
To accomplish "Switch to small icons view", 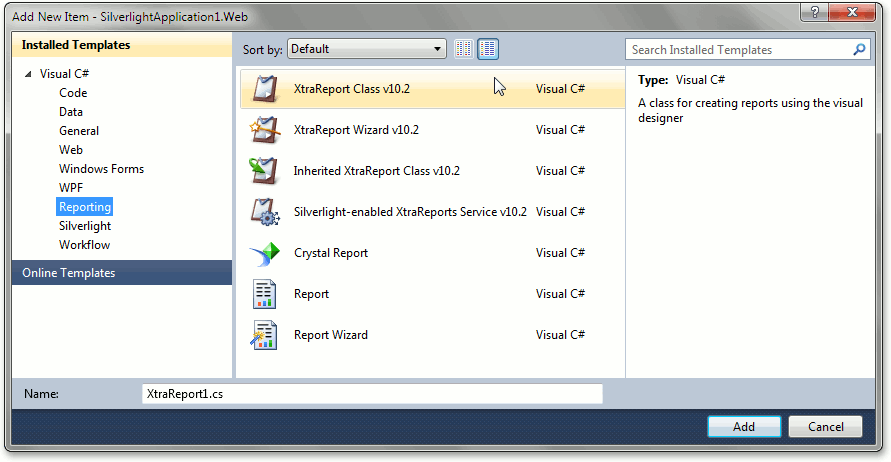I will click(464, 49).
